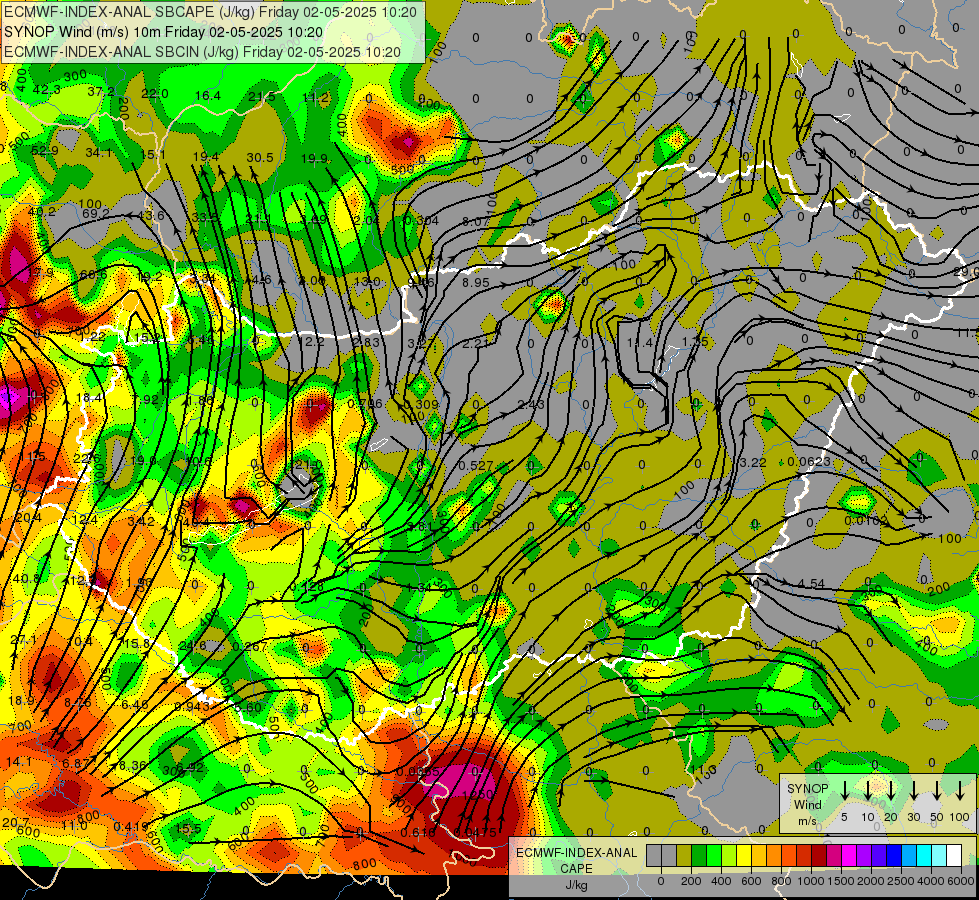
Task: Click the 69.2 CIN value on map
Action: click(x=96, y=214)
